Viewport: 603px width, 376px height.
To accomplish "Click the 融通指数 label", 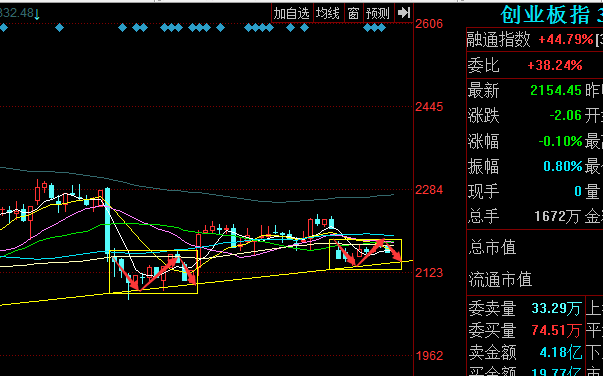I will pyautogui.click(x=498, y=40).
